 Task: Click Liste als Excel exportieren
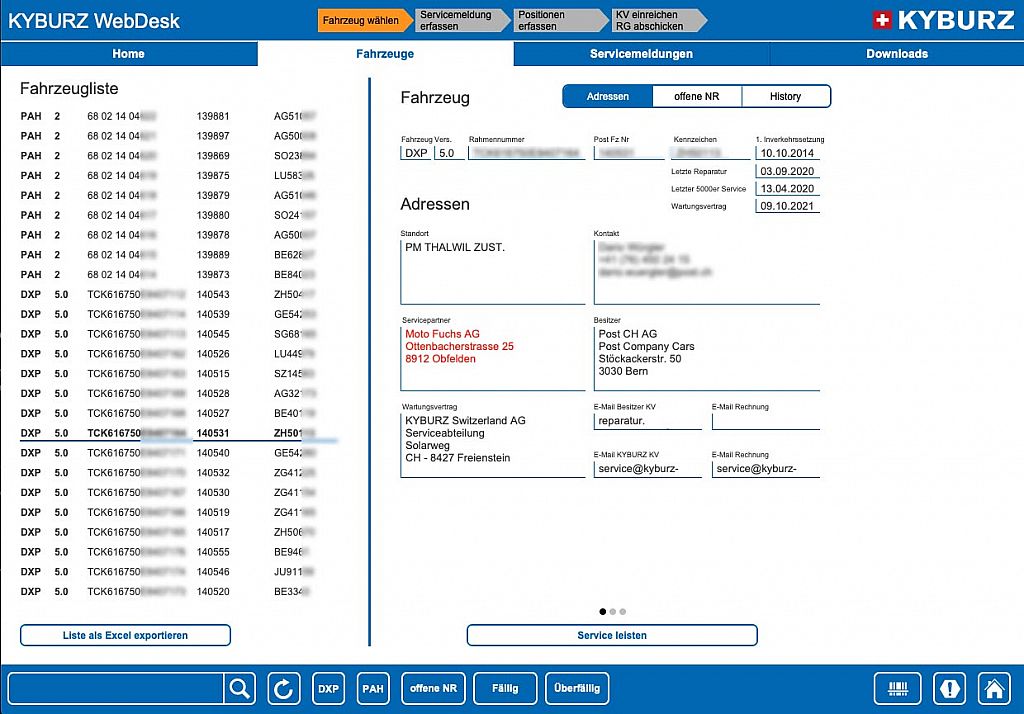[124, 635]
